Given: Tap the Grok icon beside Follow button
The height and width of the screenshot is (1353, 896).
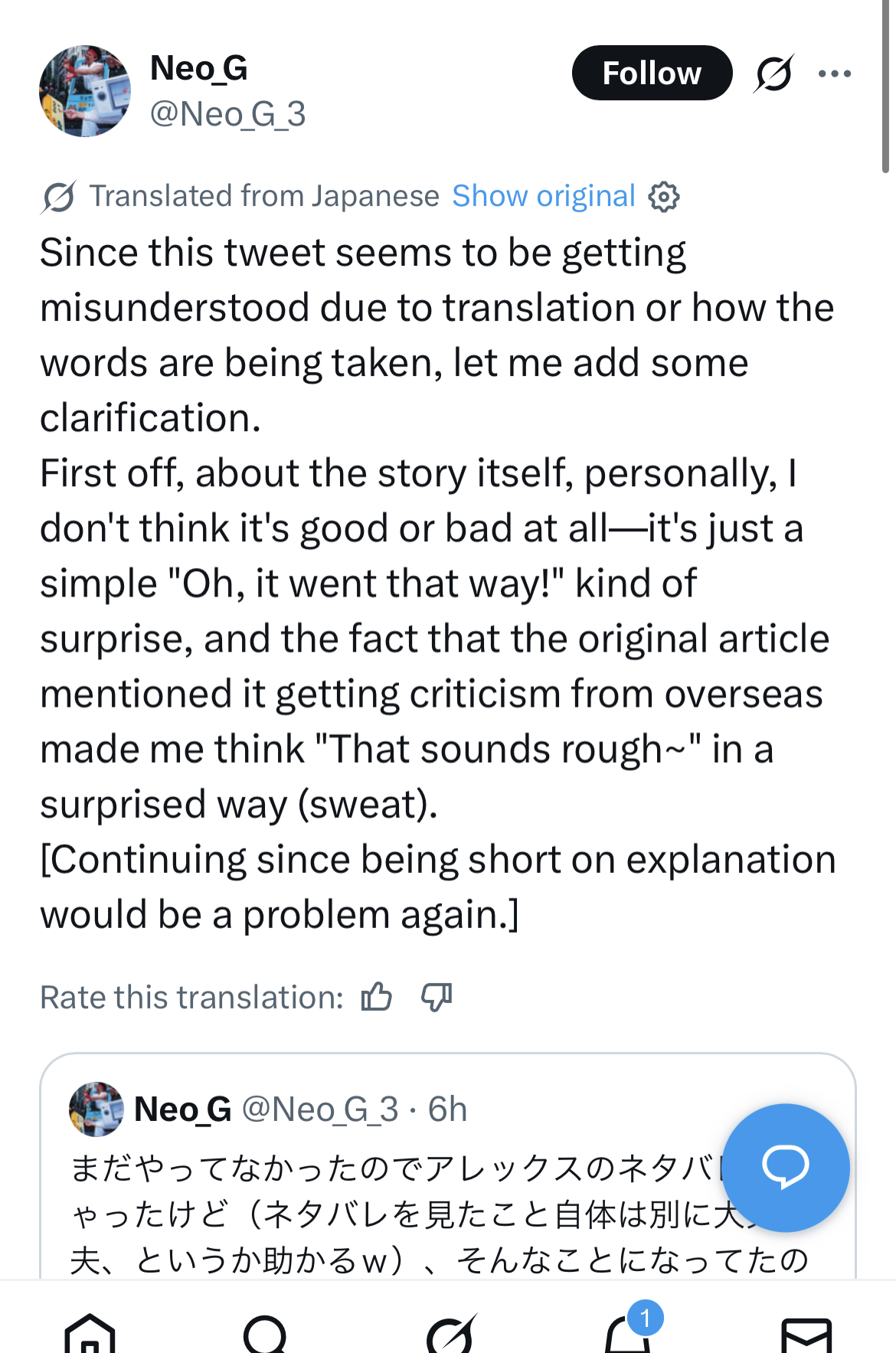Looking at the screenshot, I should click(773, 74).
